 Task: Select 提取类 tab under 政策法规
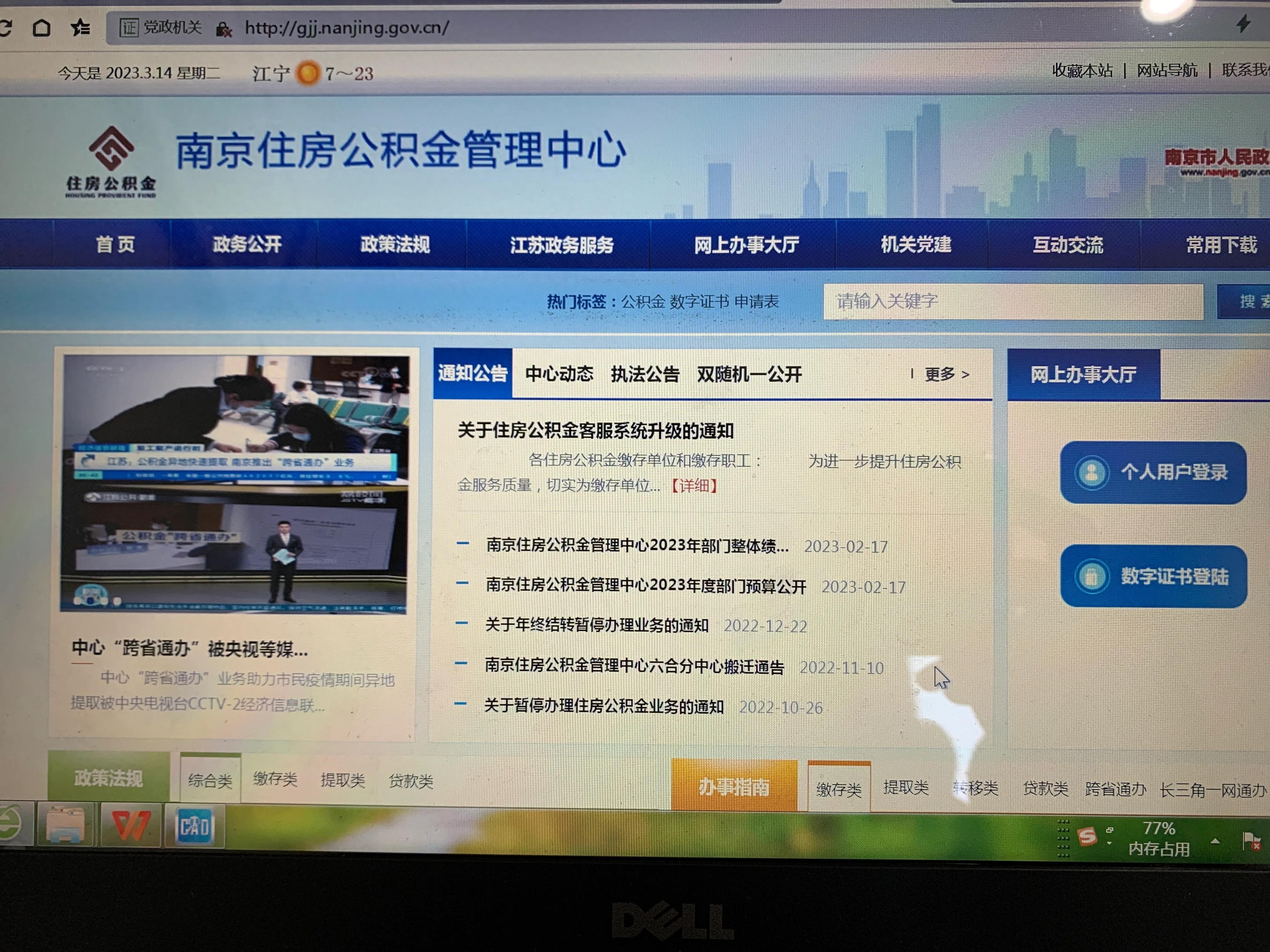(343, 780)
